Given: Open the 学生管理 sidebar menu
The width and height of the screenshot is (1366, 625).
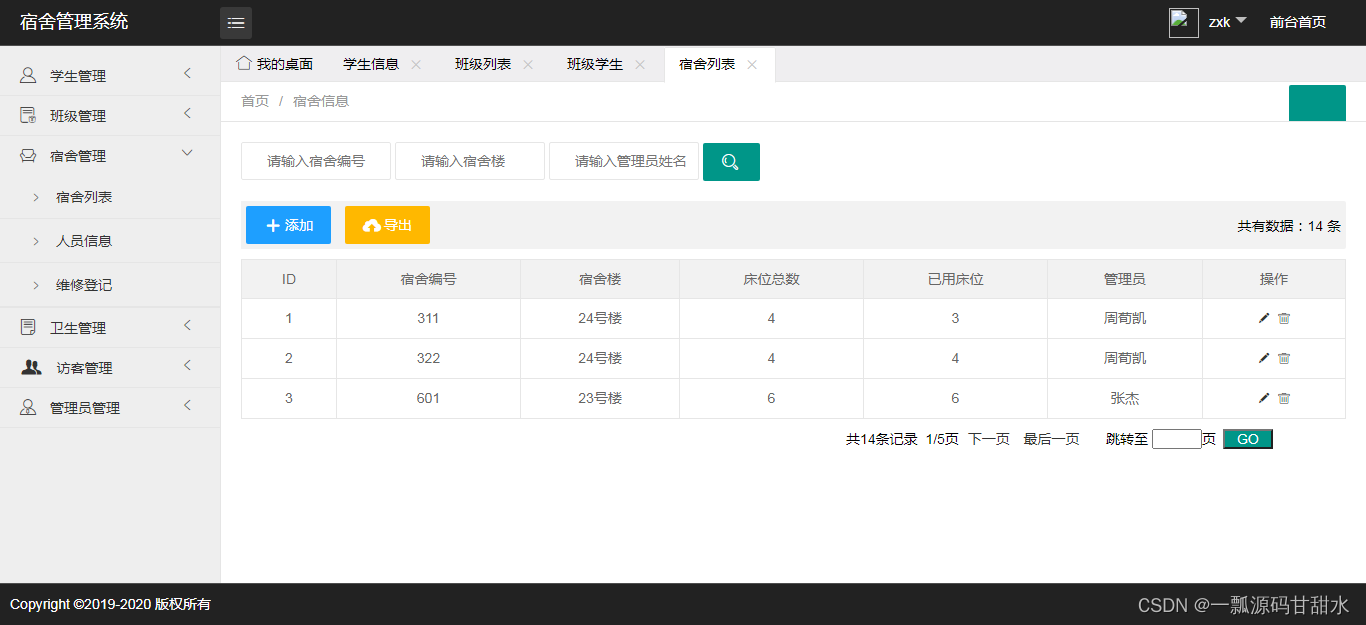Looking at the screenshot, I should coord(110,75).
